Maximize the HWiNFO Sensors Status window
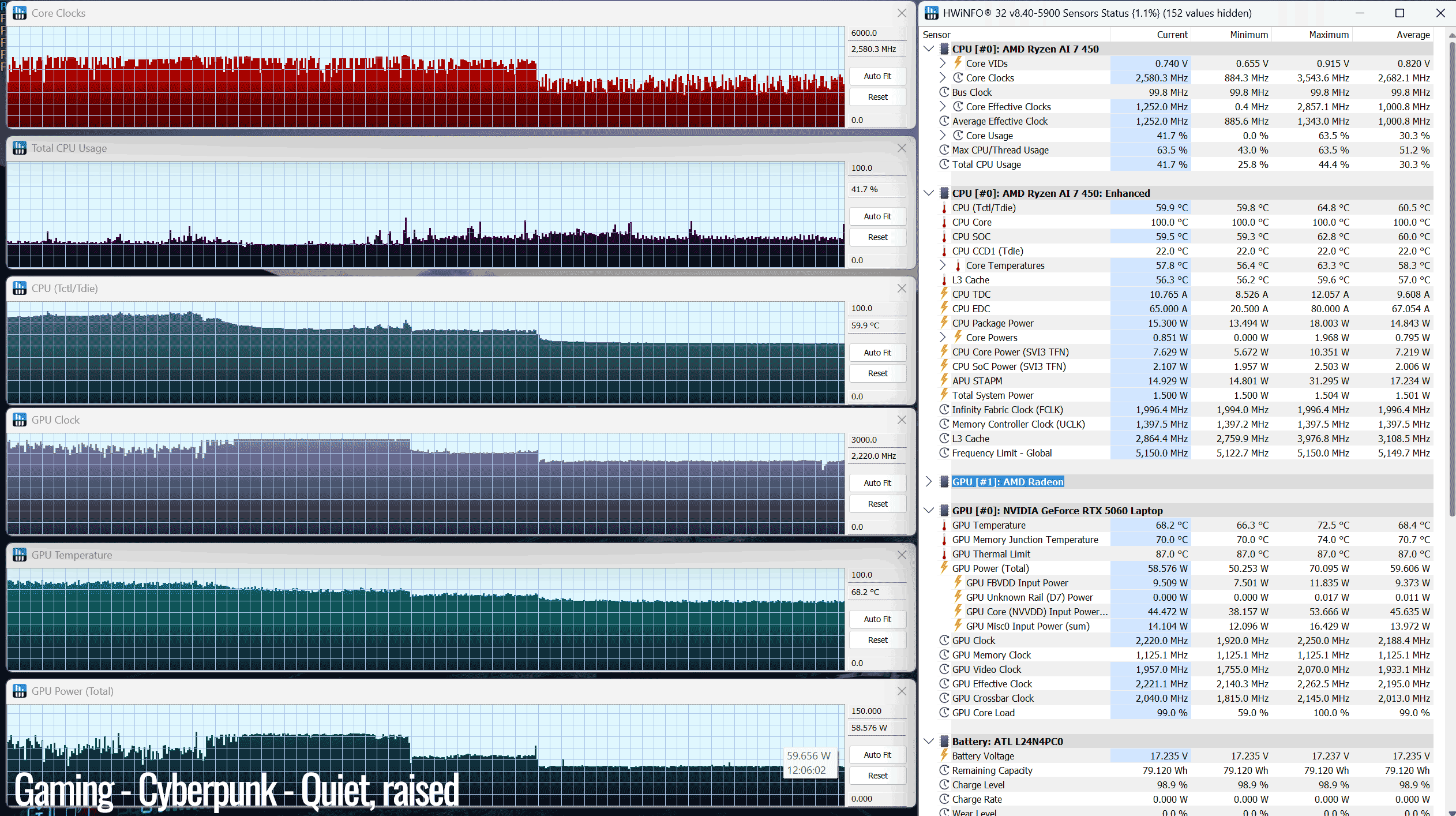 pyautogui.click(x=1399, y=13)
